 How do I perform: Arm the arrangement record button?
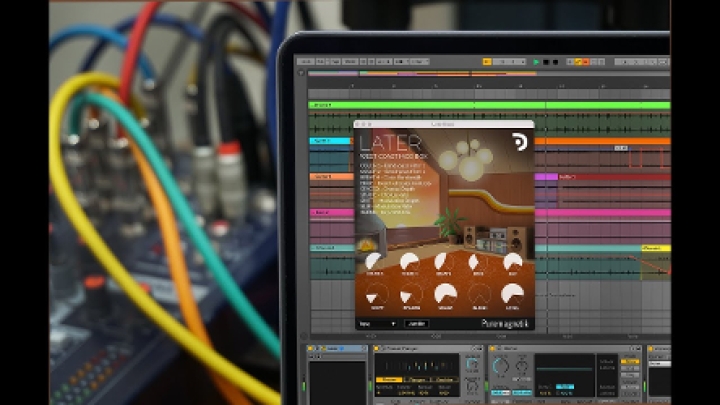point(555,62)
